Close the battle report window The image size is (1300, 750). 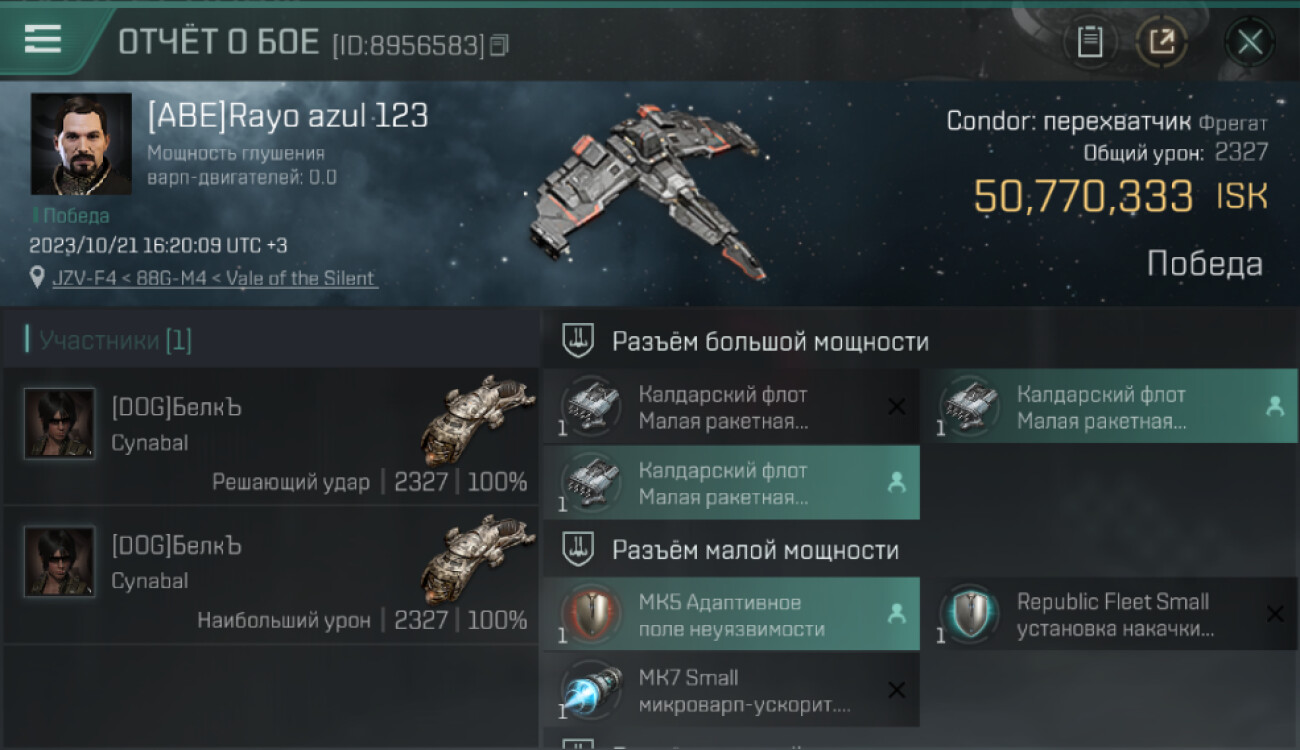1249,42
